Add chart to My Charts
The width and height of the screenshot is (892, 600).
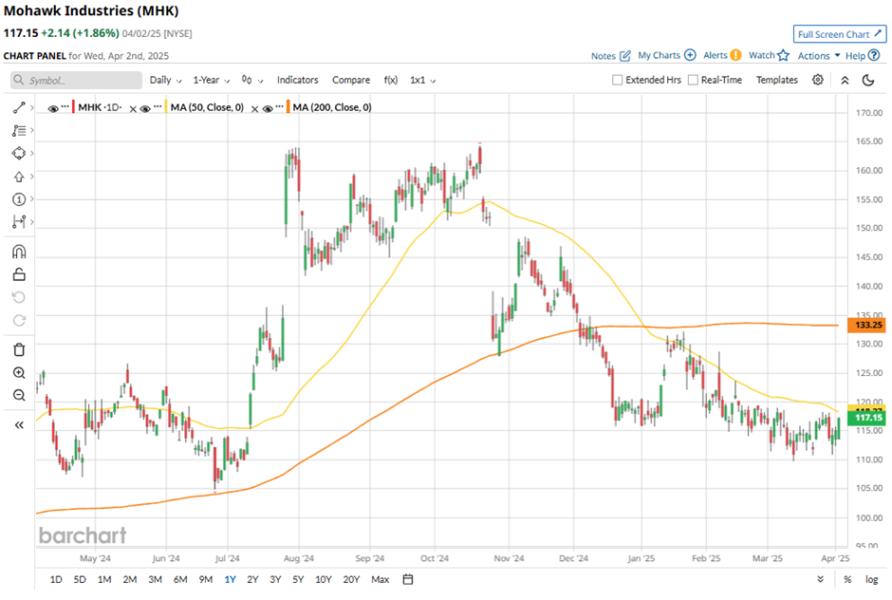pos(689,55)
